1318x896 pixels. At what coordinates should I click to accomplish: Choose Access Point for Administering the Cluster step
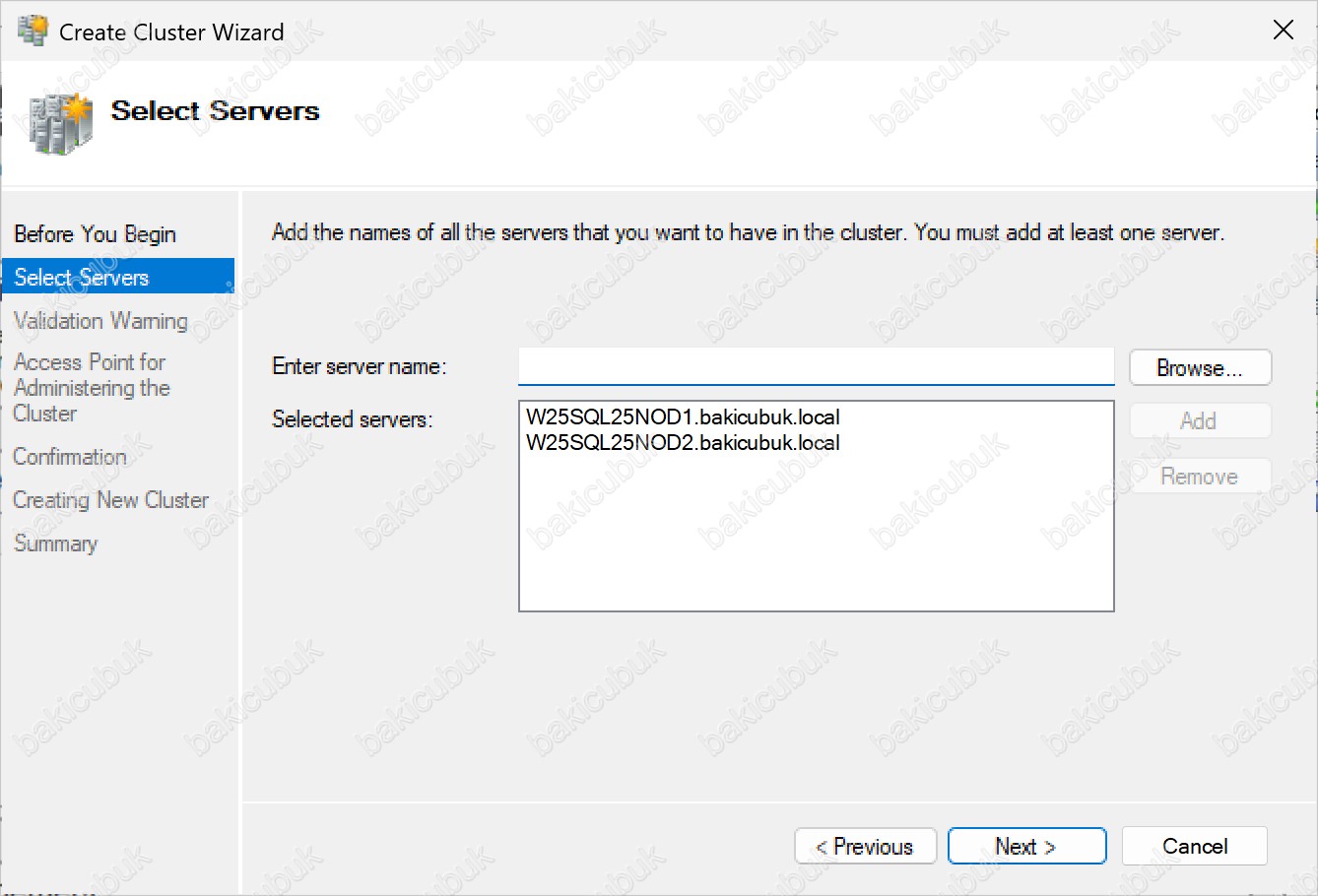pos(91,388)
